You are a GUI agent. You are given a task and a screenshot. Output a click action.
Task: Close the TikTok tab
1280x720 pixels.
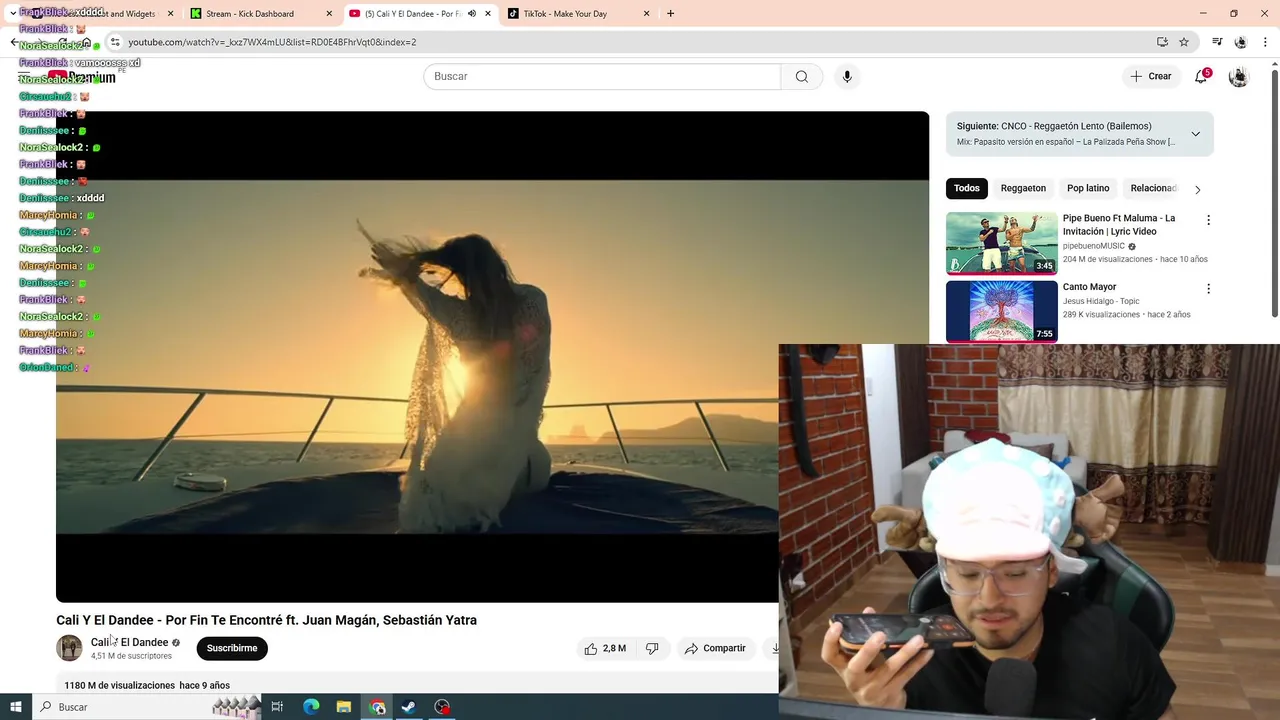646,14
